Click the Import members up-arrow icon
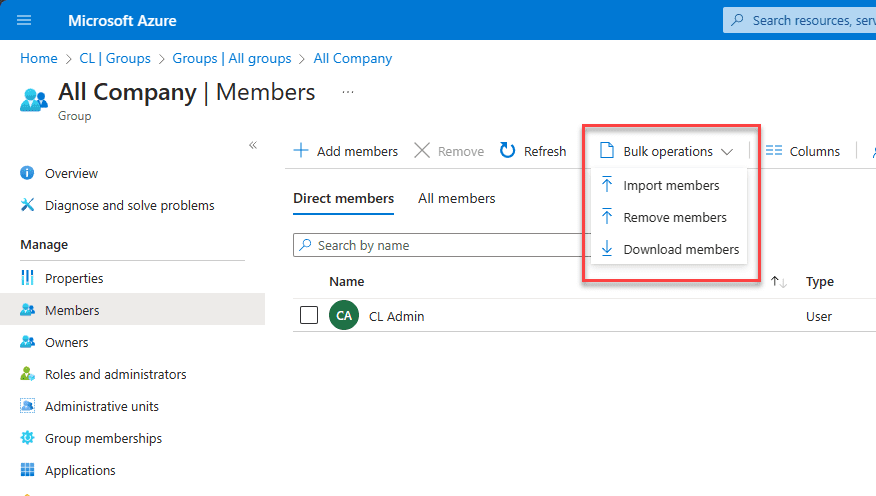 pos(607,185)
